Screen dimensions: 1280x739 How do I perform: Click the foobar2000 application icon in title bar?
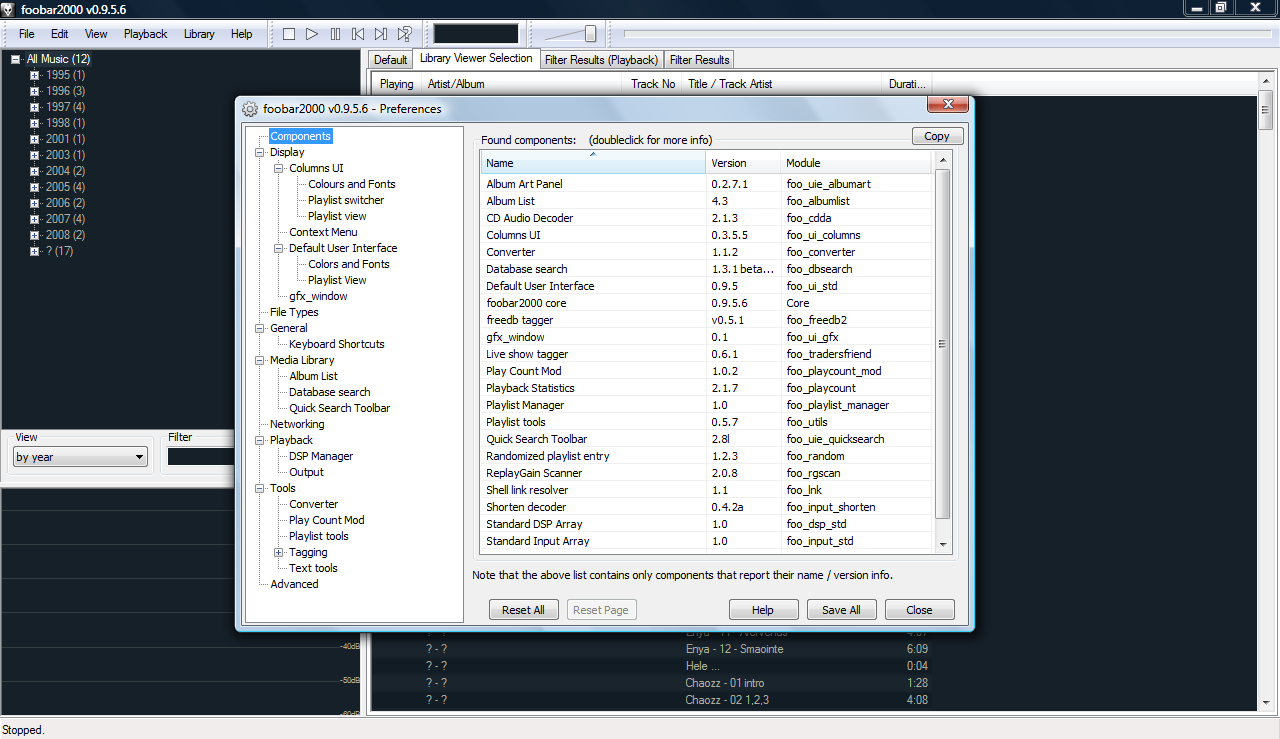pos(9,9)
